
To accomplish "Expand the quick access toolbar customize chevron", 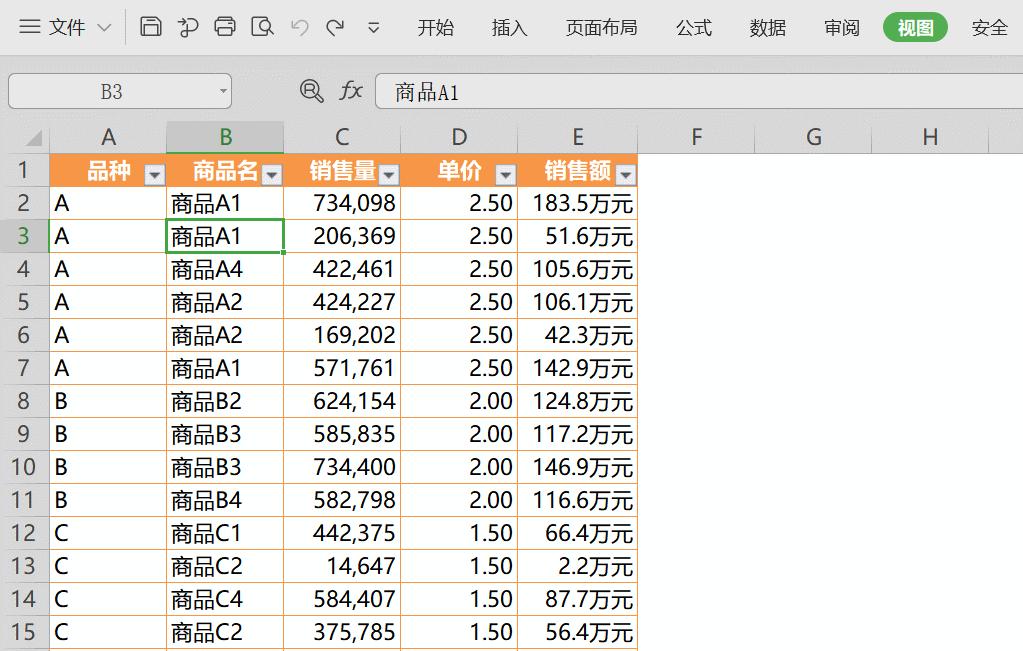I will (373, 28).
